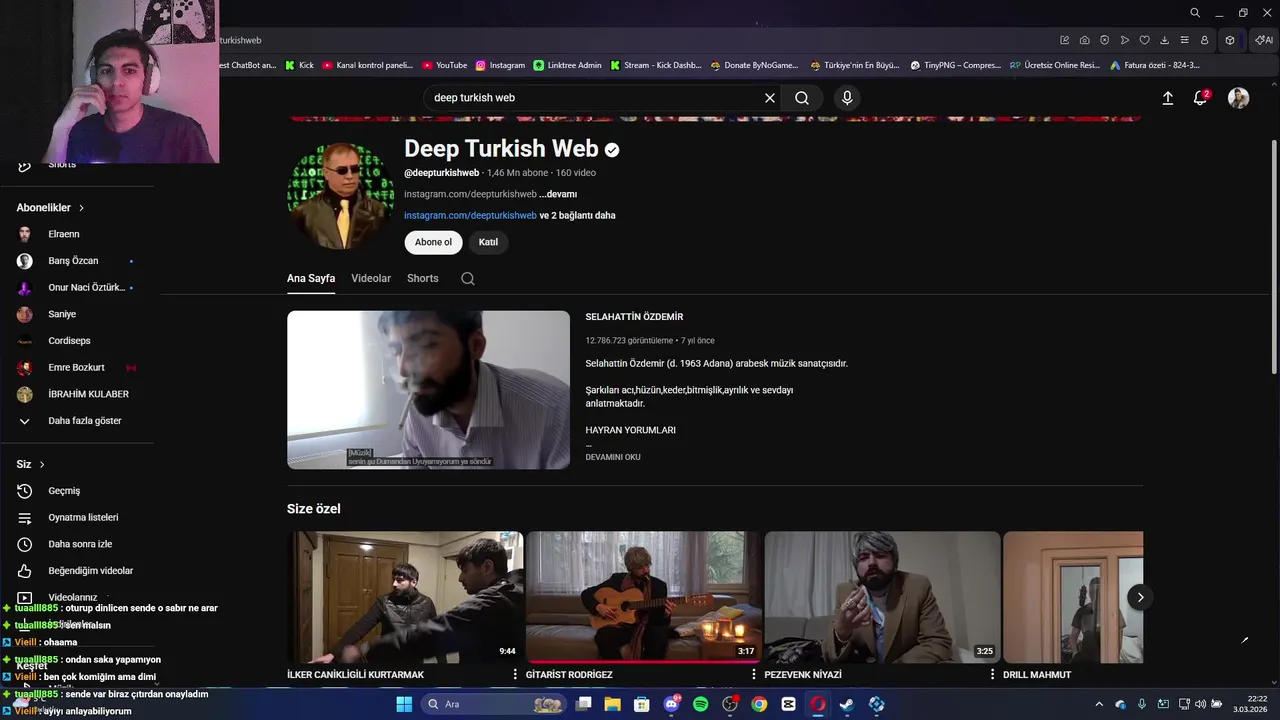Open Emre Bozkurt subscription channel
This screenshot has width=1280, height=720.
[x=77, y=367]
